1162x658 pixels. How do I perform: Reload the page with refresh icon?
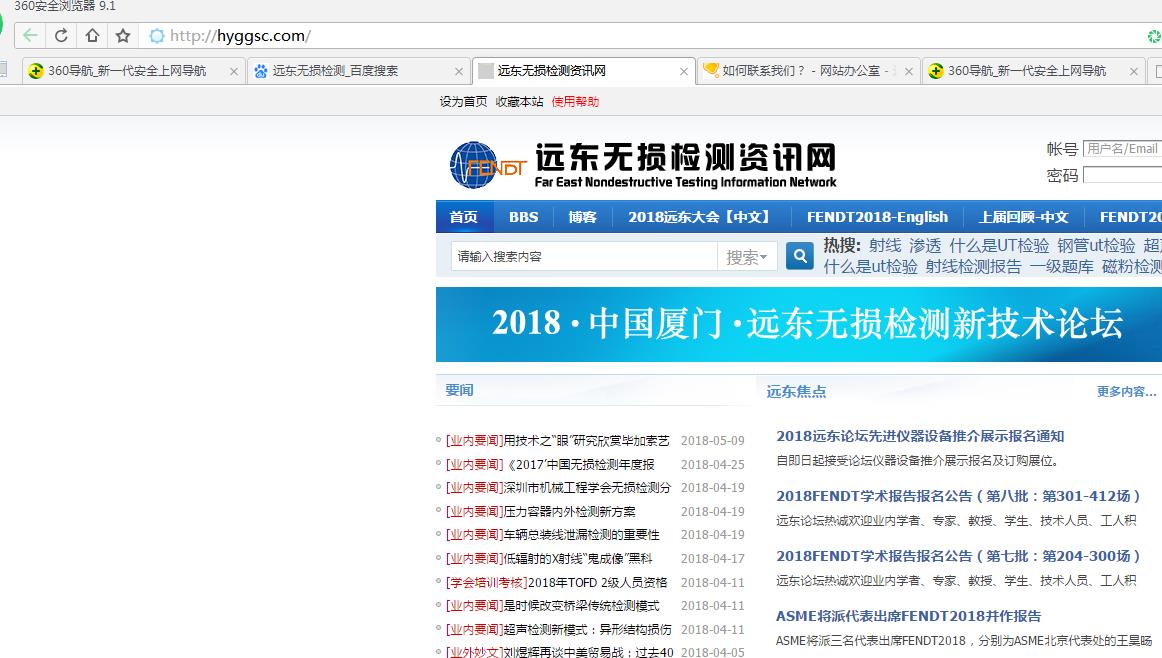click(62, 36)
